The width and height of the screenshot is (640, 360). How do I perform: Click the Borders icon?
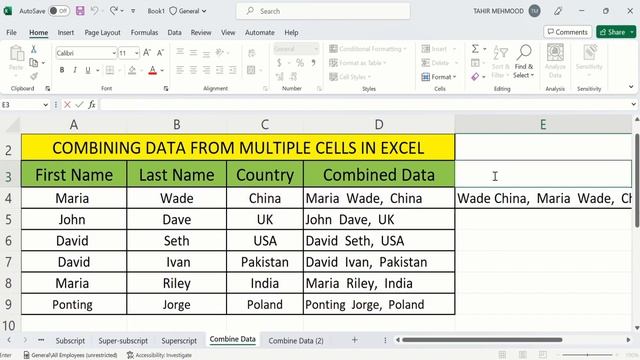point(110,70)
